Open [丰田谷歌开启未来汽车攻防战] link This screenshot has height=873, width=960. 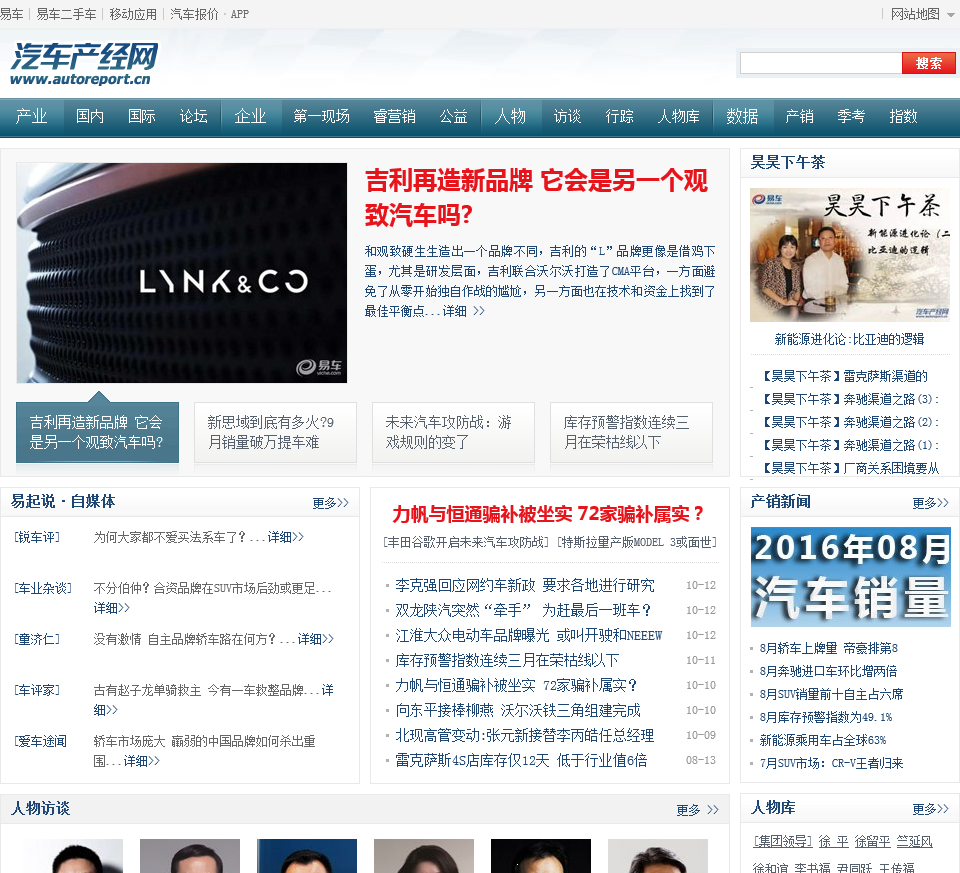click(x=467, y=542)
